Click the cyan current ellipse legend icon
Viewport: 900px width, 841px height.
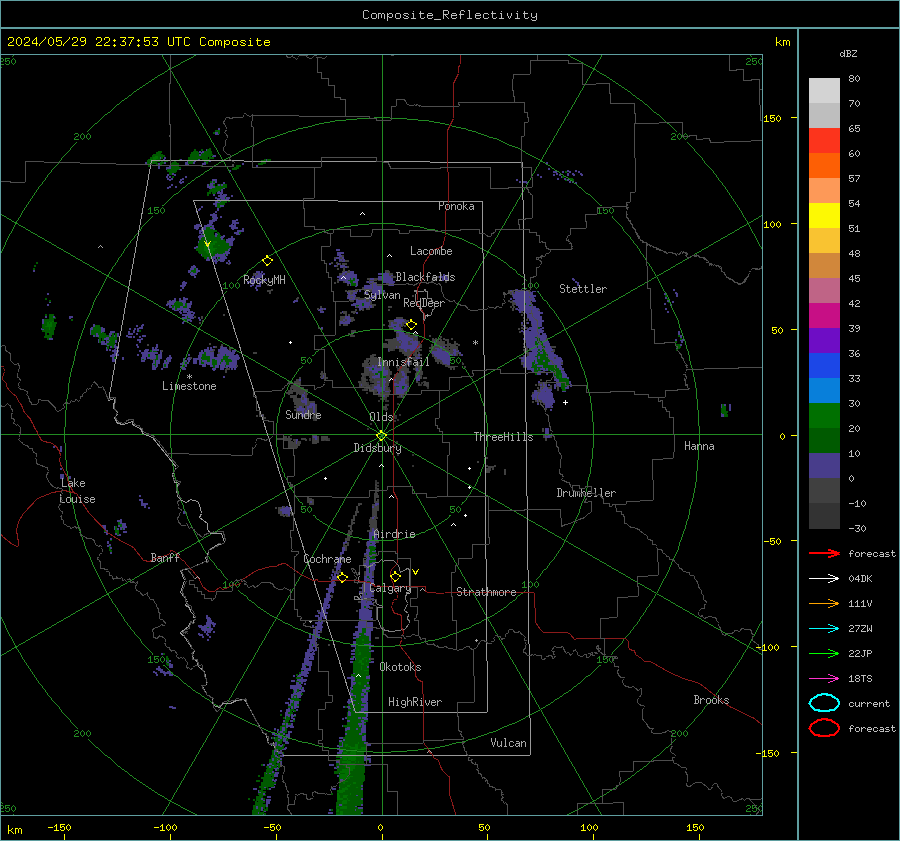pyautogui.click(x=824, y=703)
